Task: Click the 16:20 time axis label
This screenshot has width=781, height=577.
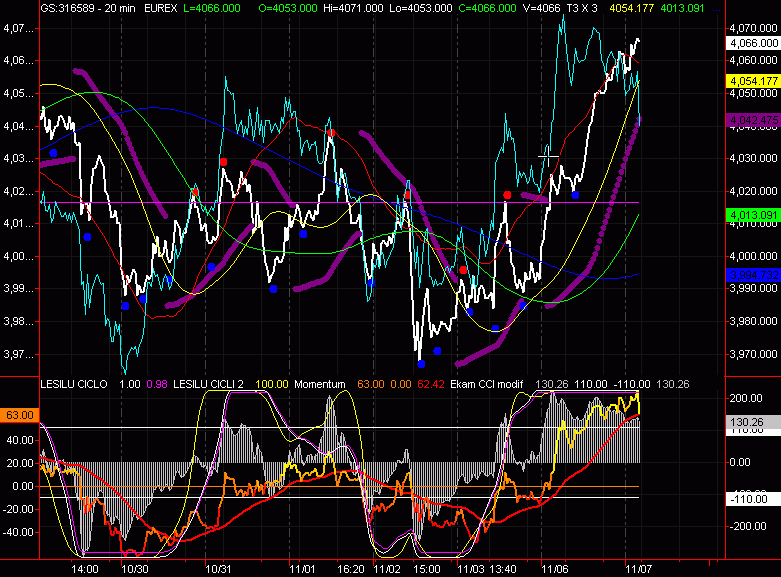Action: [x=351, y=569]
